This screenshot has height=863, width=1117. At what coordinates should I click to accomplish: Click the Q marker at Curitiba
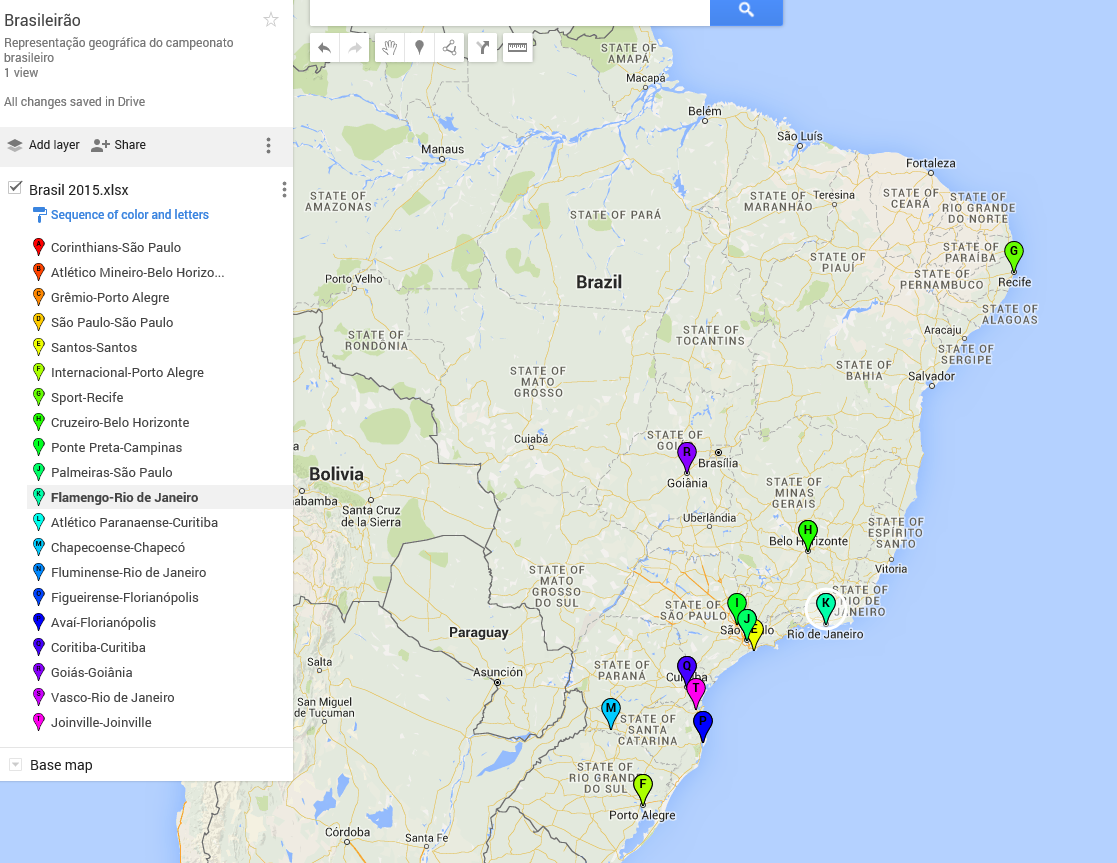pyautogui.click(x=686, y=666)
